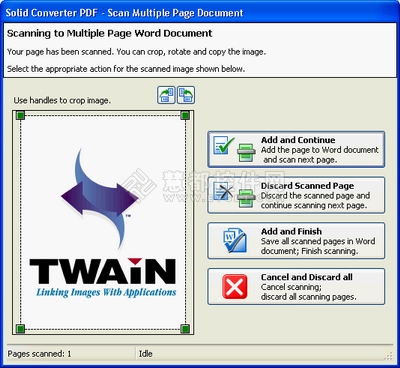Viewport: 400px width, 368px height.
Task: Select the bottom-left green crop handle
Action: [x=20, y=329]
